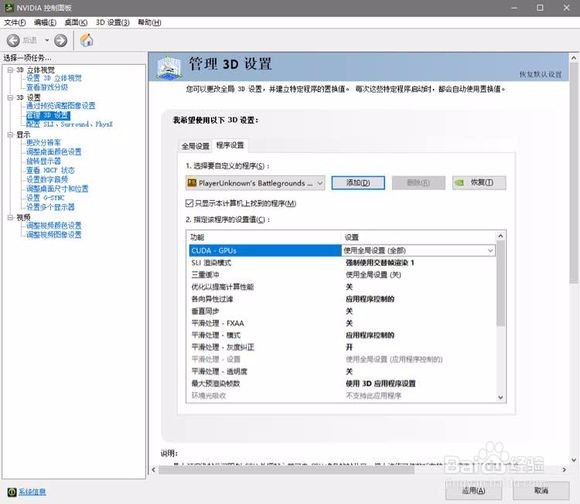This screenshot has height=504, width=580.
Task: Select 管理 3D 设置 in tree
Action: click(x=48, y=115)
